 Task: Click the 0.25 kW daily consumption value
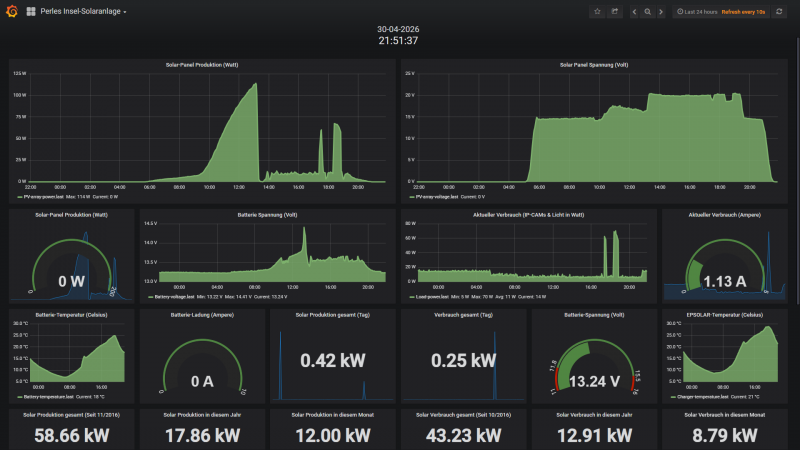[463, 361]
